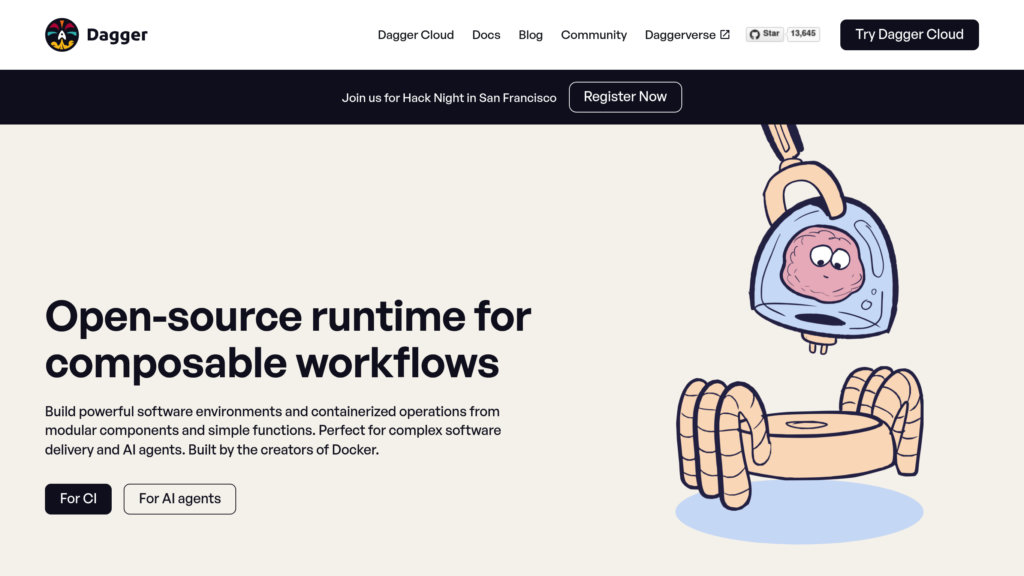Click Register Now in the banner
Screen dimensions: 1024x576
coord(625,97)
